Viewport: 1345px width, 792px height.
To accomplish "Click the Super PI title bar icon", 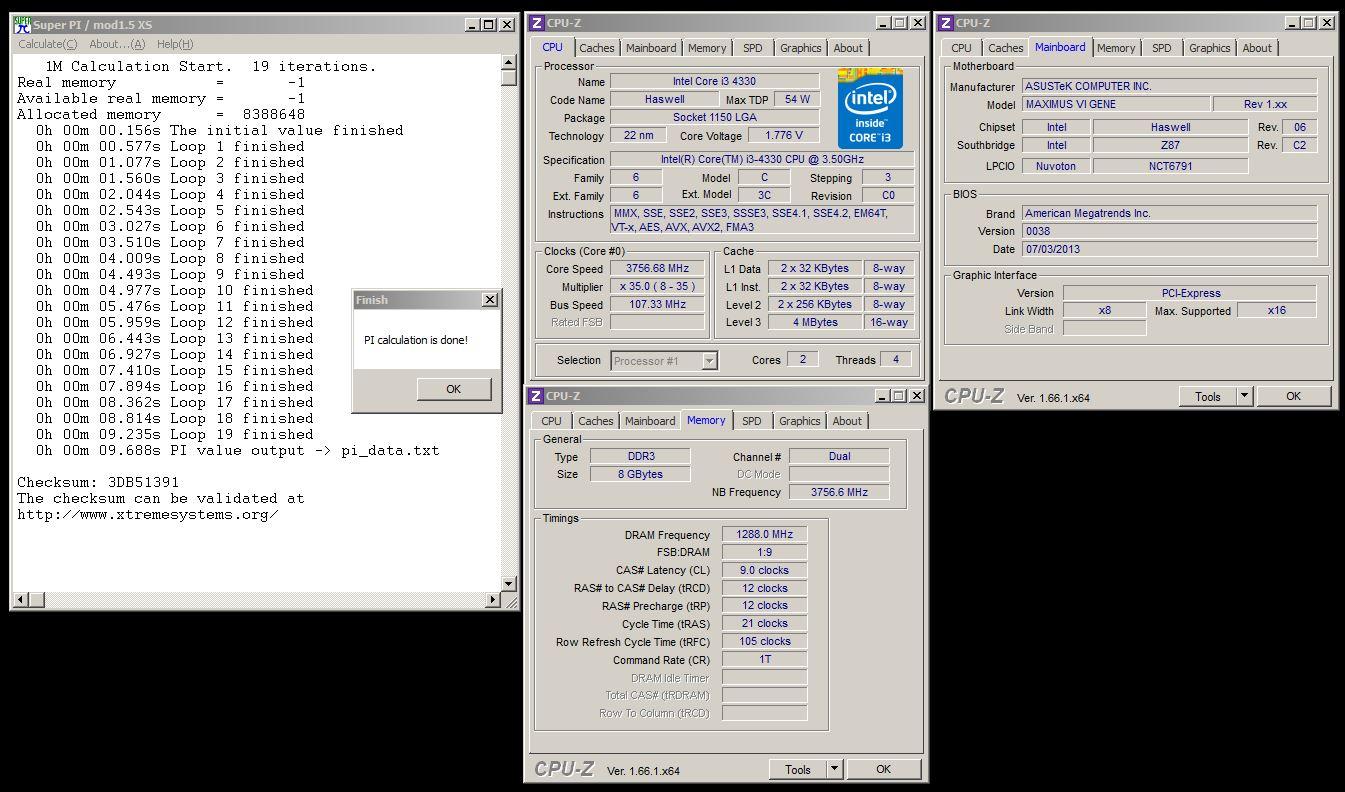I will [22, 24].
